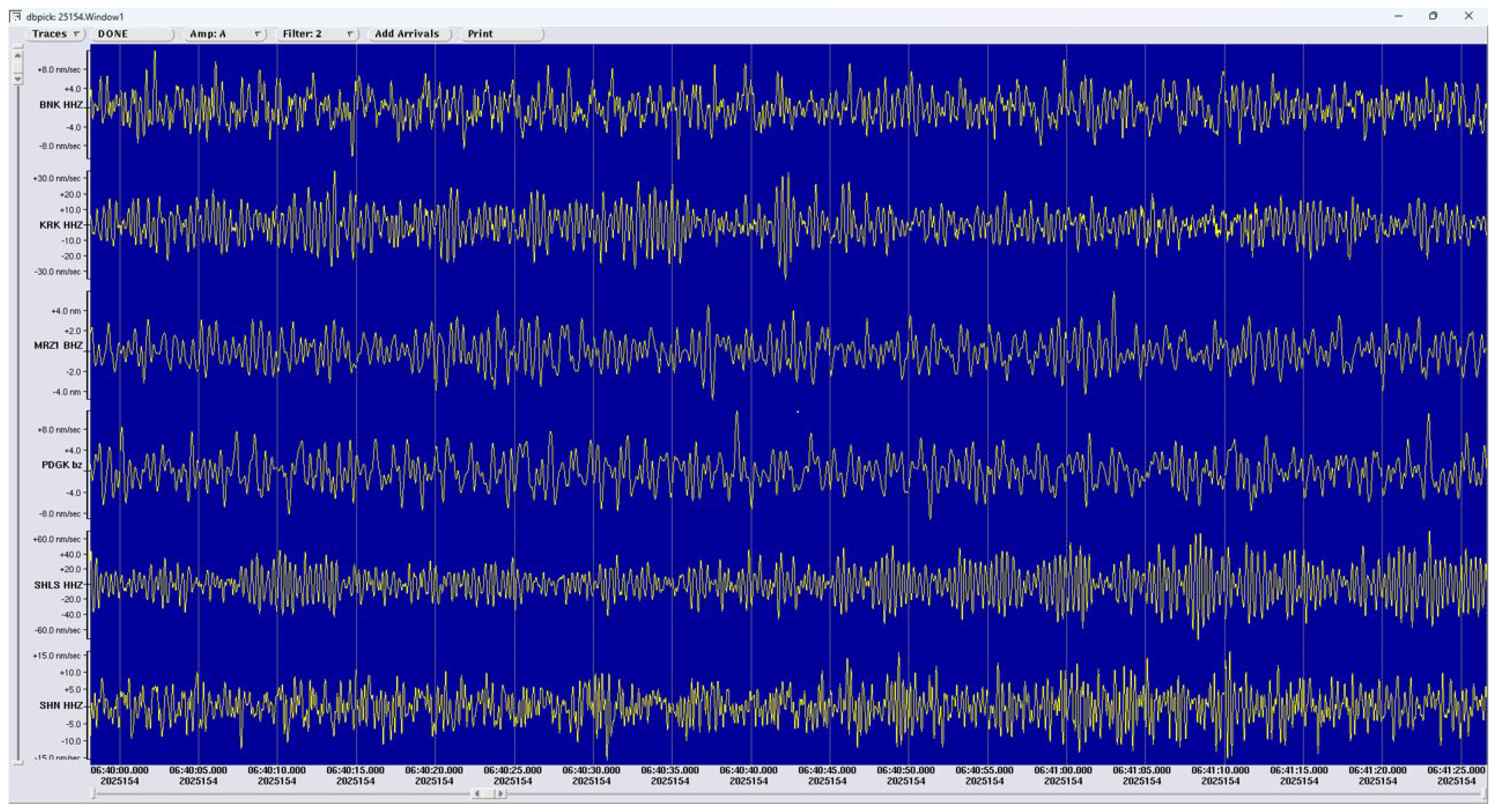Screen dimensions: 1496x812
Task: Select the KRK HHZ trace label
Action: click(x=61, y=225)
